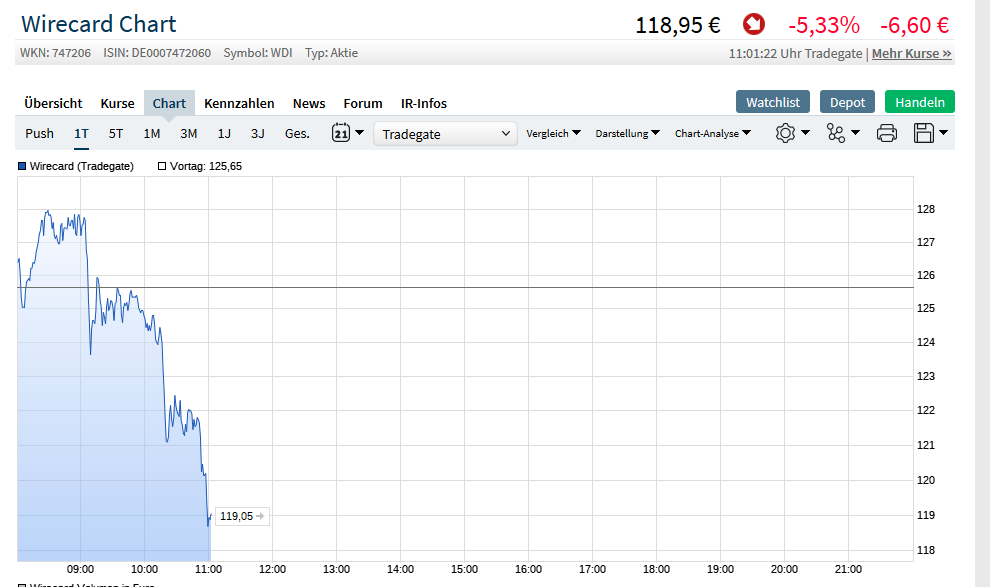The height and width of the screenshot is (587, 990).
Task: Switch chart to 5T time range
Action: 116,133
